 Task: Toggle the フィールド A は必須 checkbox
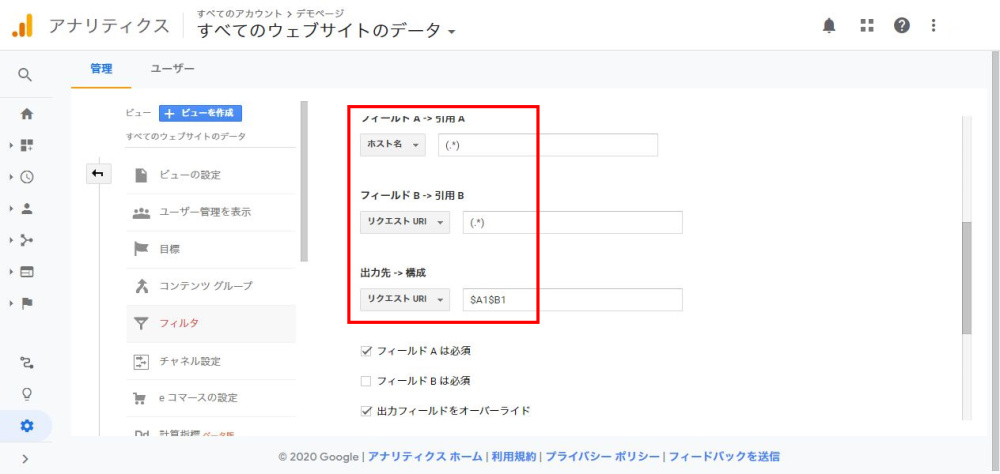click(366, 351)
